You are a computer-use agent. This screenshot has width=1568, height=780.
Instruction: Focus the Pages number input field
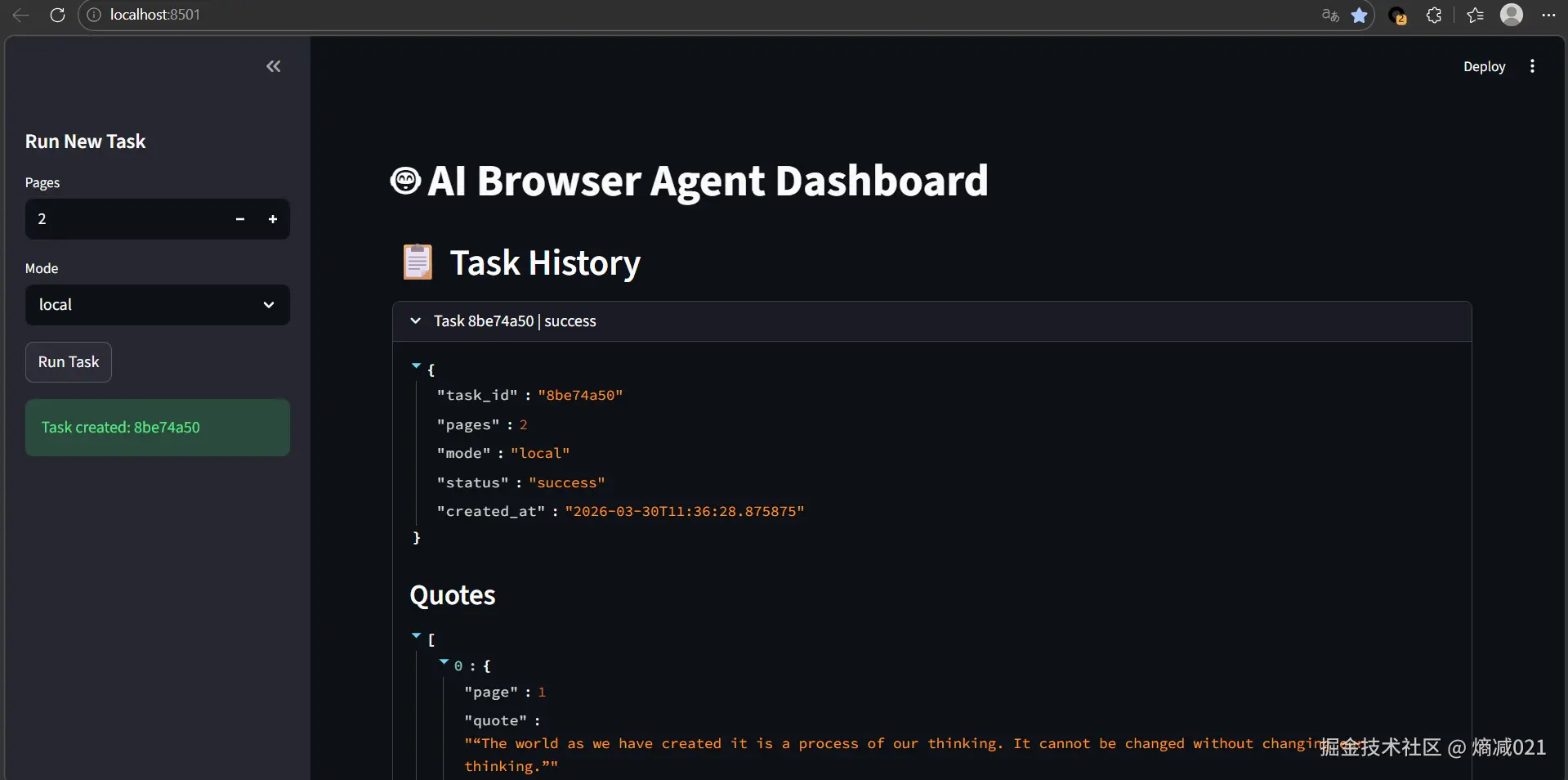[x=125, y=219]
